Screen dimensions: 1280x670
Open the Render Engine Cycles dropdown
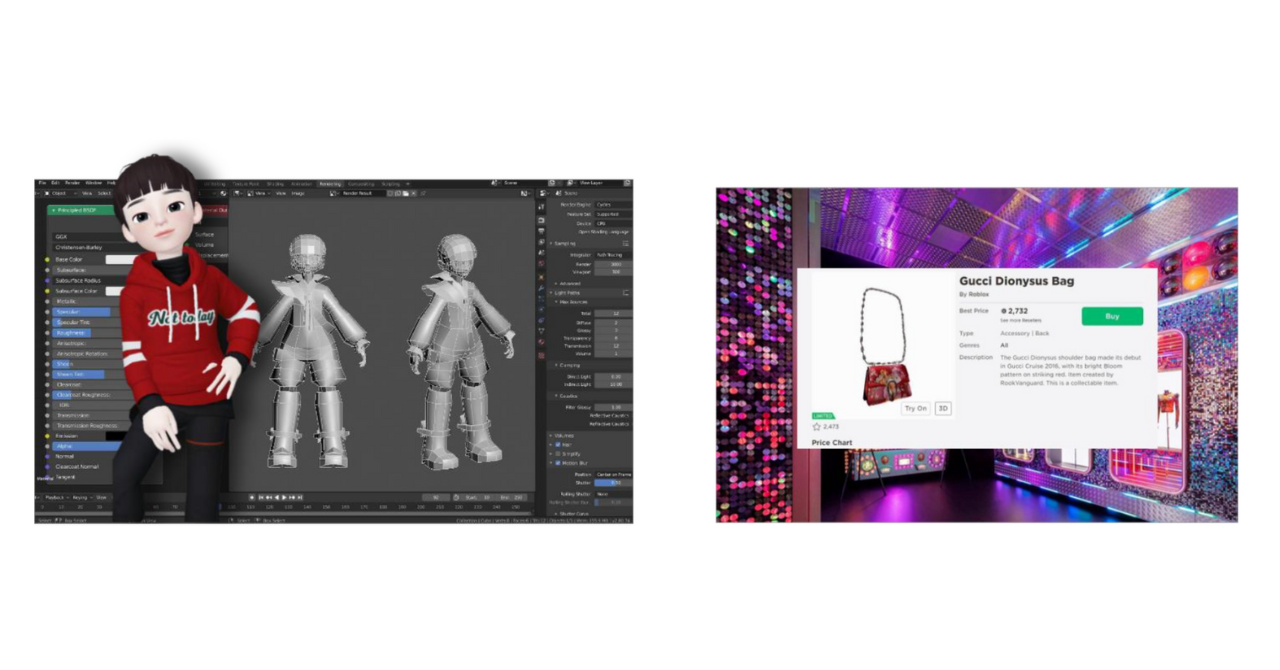click(x=613, y=204)
